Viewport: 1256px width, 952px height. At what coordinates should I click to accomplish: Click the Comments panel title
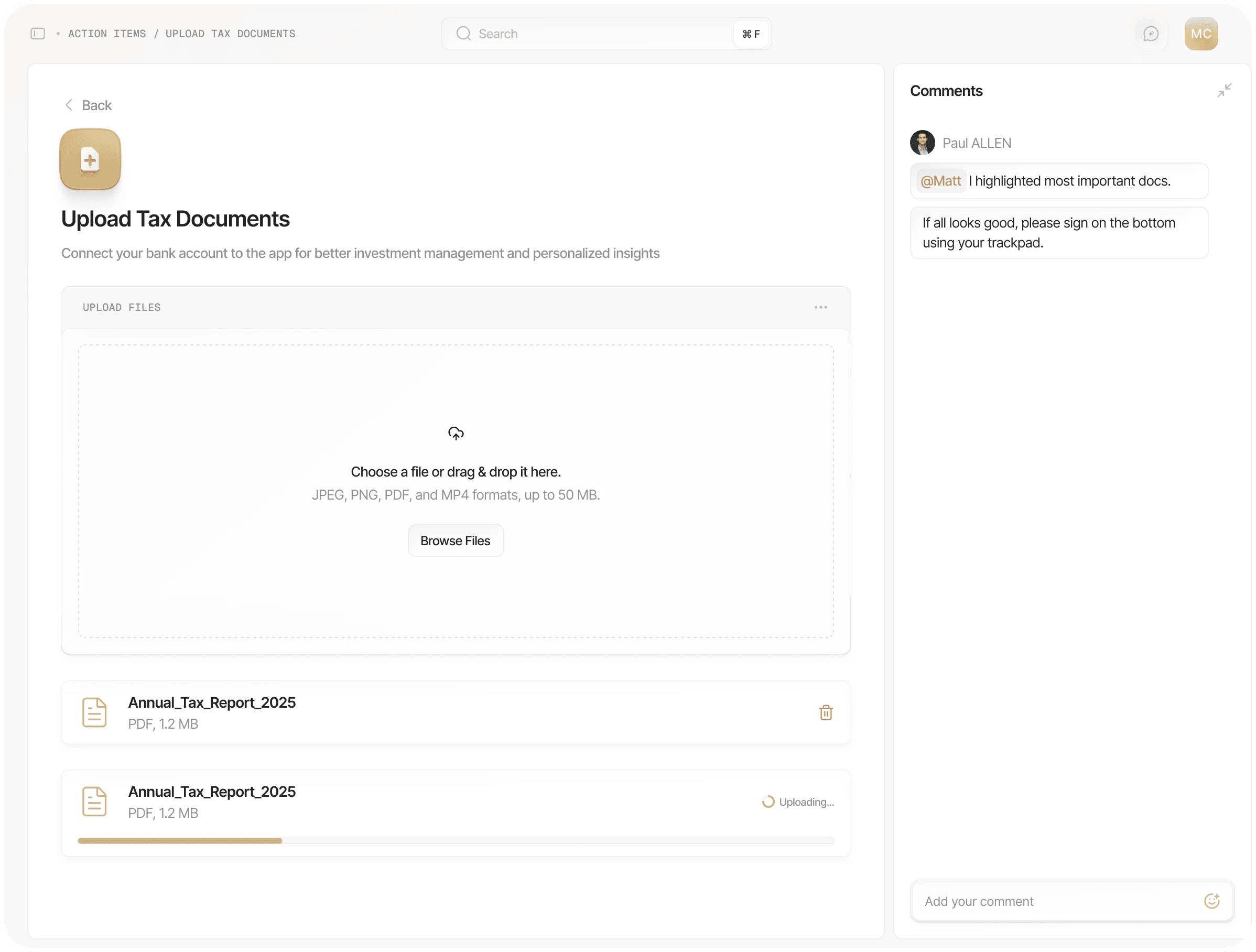tap(947, 91)
